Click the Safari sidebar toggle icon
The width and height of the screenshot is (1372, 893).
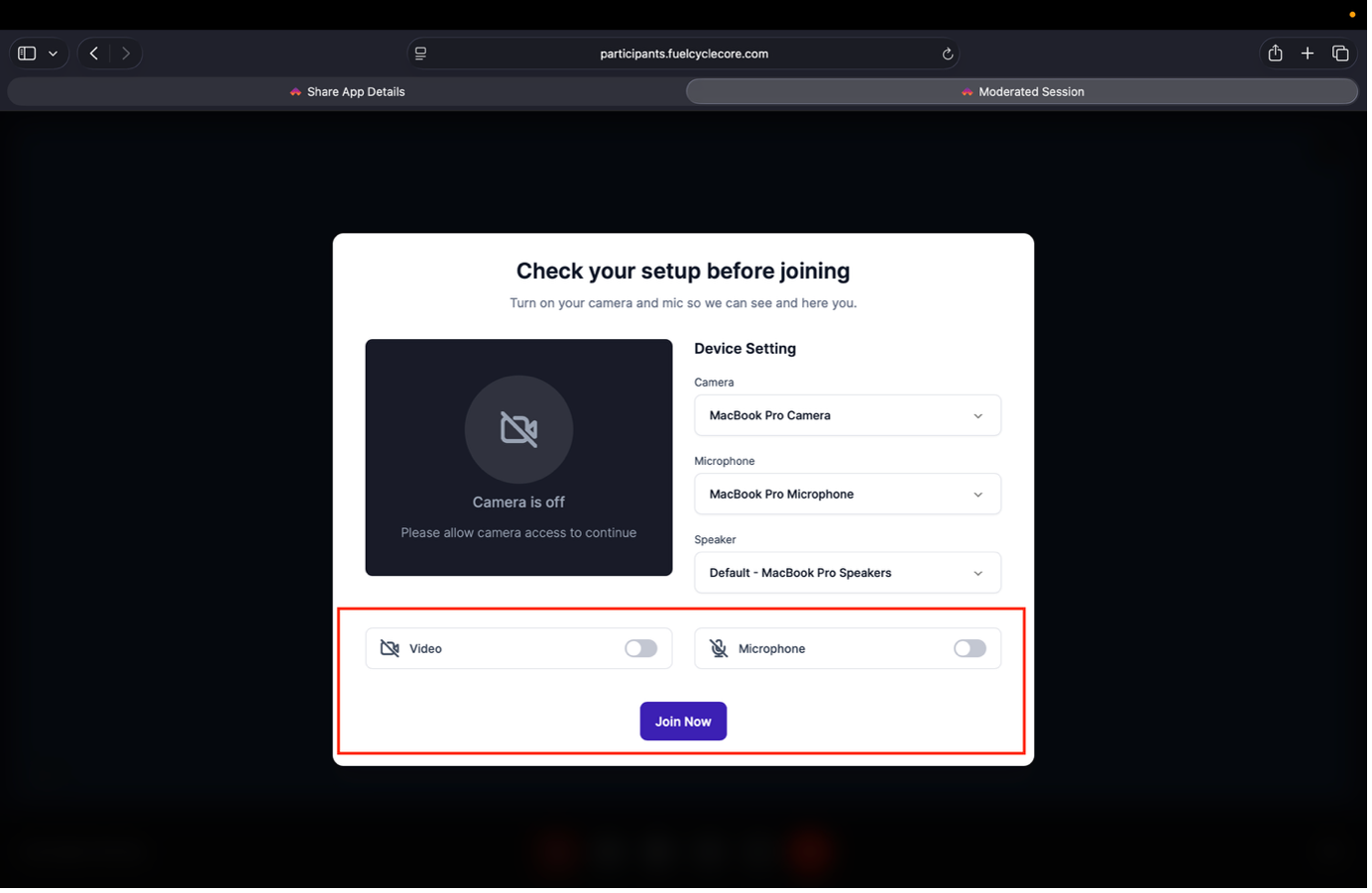click(27, 54)
